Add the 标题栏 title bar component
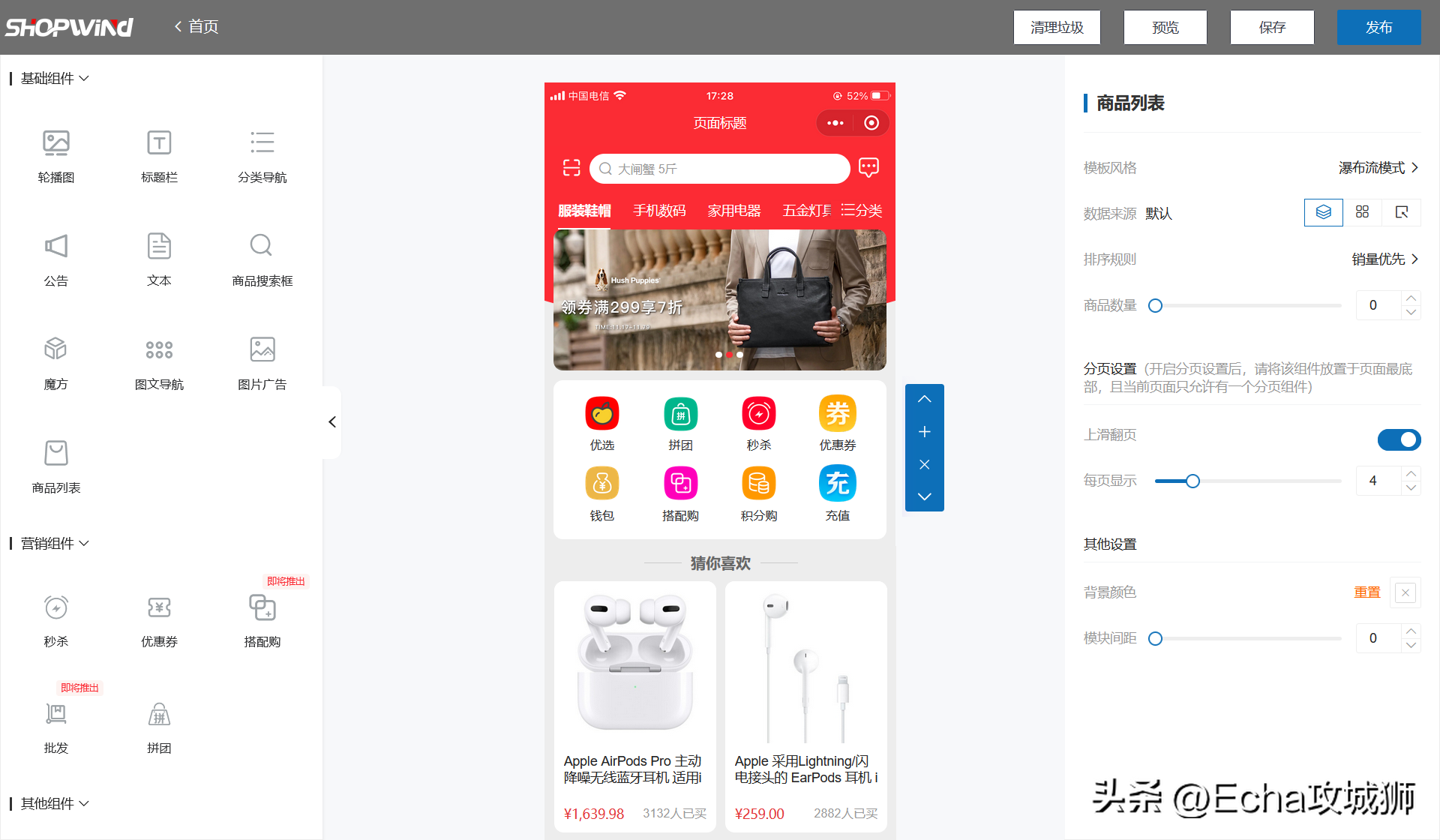 (x=159, y=156)
